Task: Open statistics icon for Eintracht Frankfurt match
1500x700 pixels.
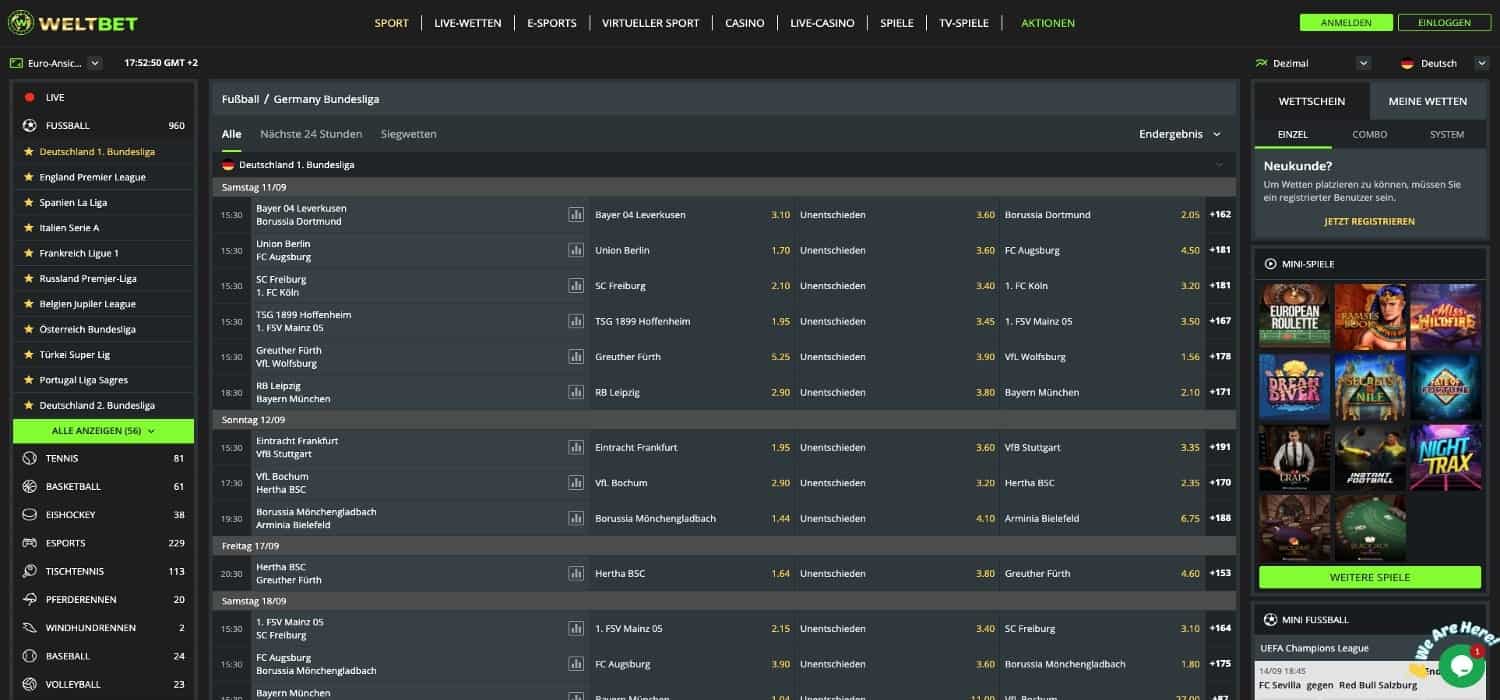Action: [x=576, y=447]
